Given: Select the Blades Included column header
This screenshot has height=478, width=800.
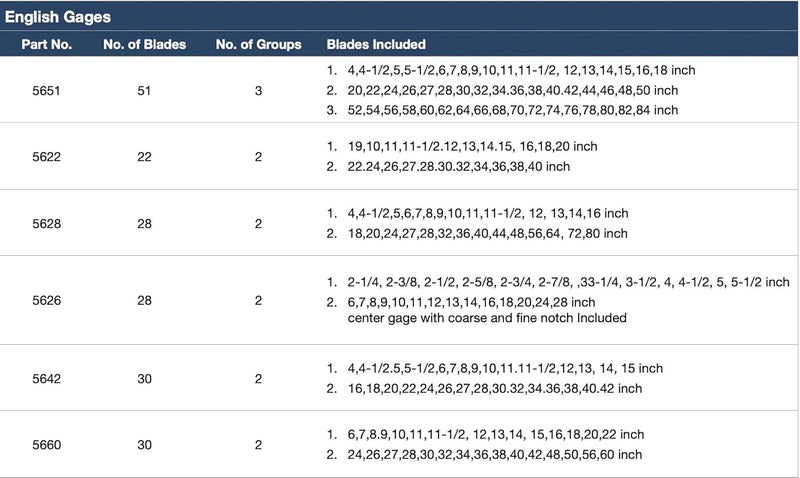Looking at the screenshot, I should tap(376, 44).
